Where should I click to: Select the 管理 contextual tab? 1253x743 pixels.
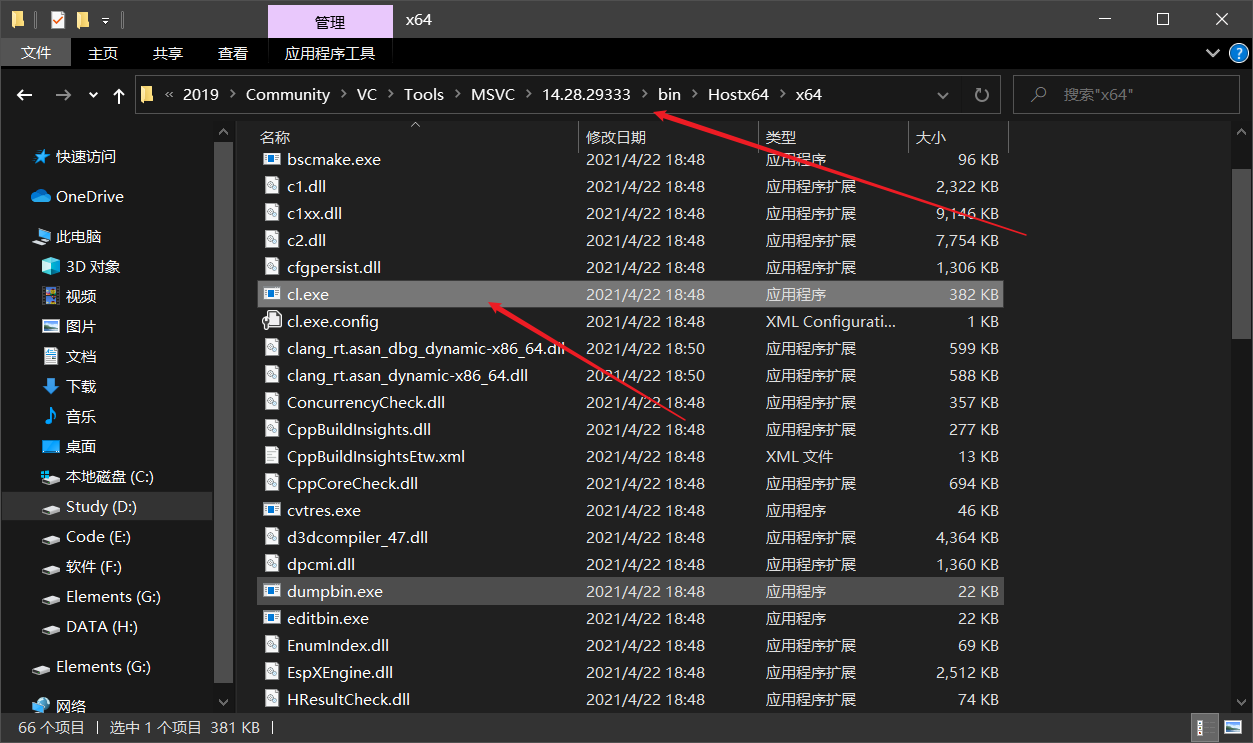330,22
